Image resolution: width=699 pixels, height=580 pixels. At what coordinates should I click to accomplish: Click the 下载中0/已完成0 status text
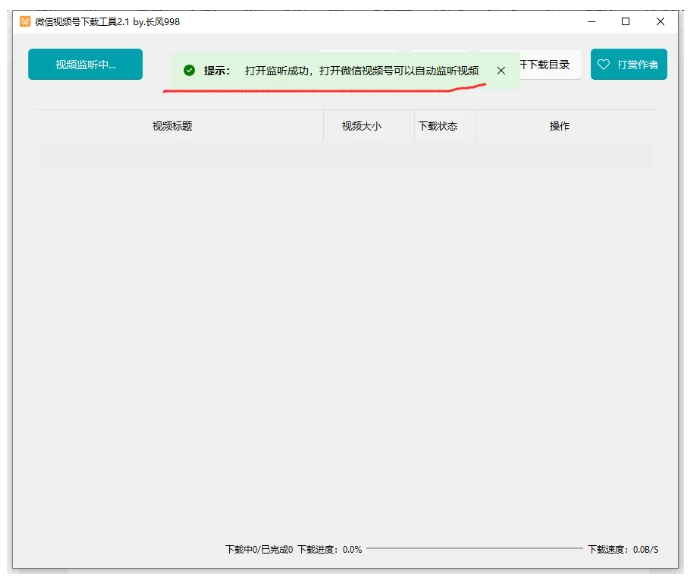point(259,549)
